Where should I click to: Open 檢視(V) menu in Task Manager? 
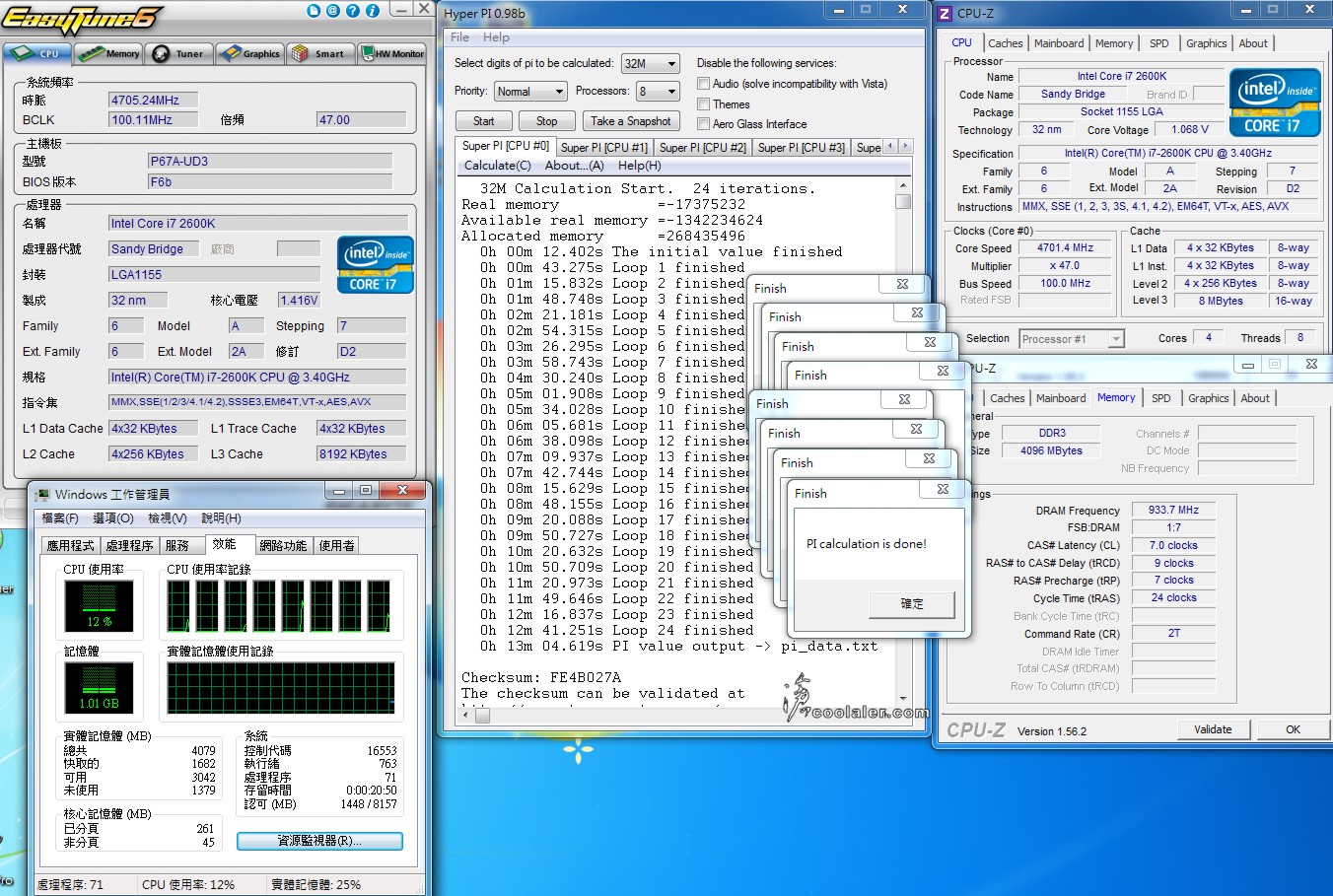coord(168,518)
